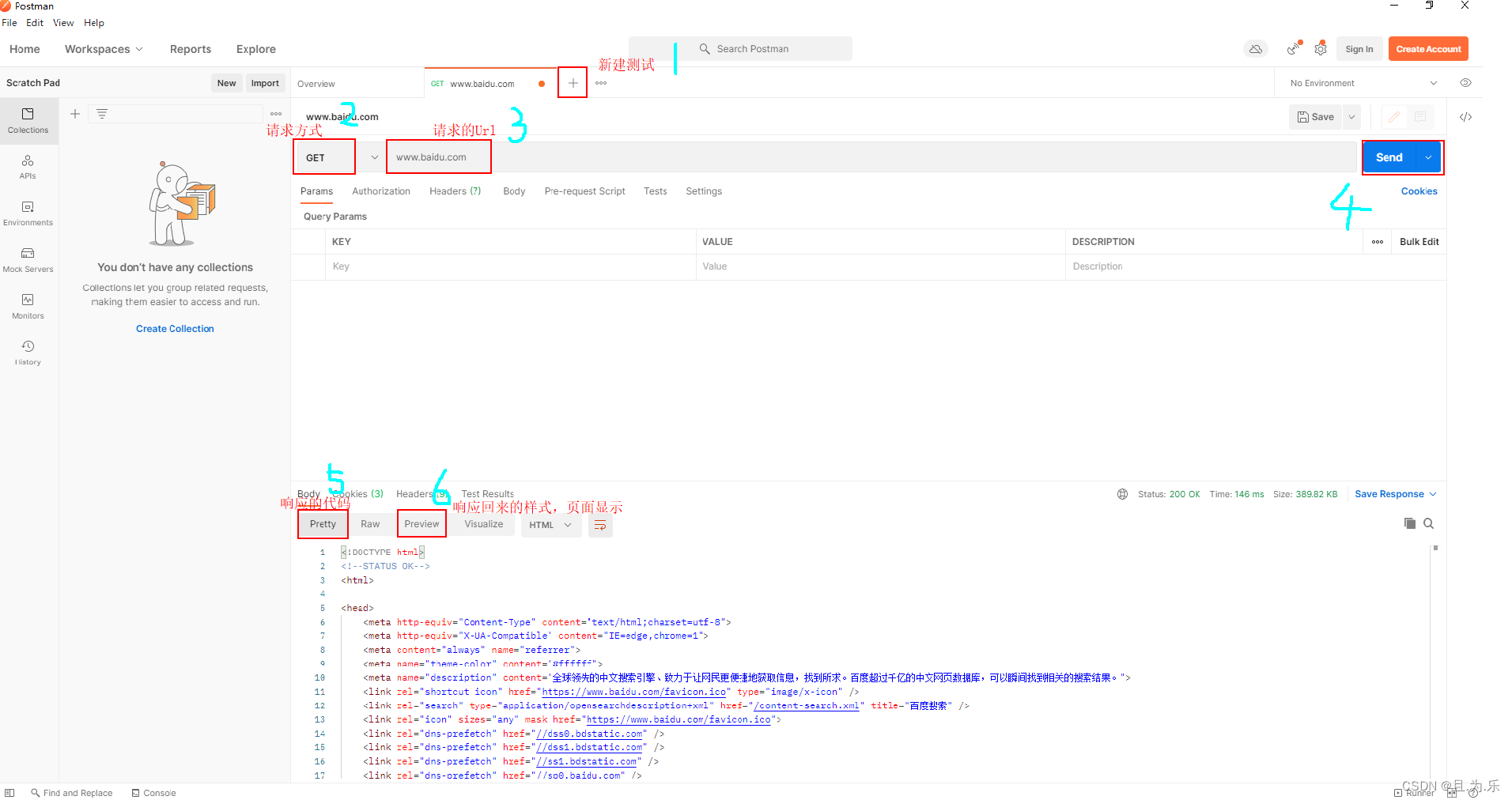Click the Create Account button

[1428, 49]
